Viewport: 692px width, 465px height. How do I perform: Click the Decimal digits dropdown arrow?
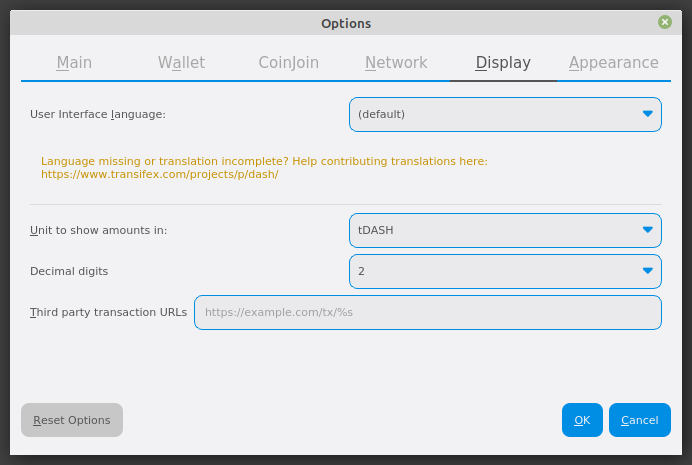[647, 271]
